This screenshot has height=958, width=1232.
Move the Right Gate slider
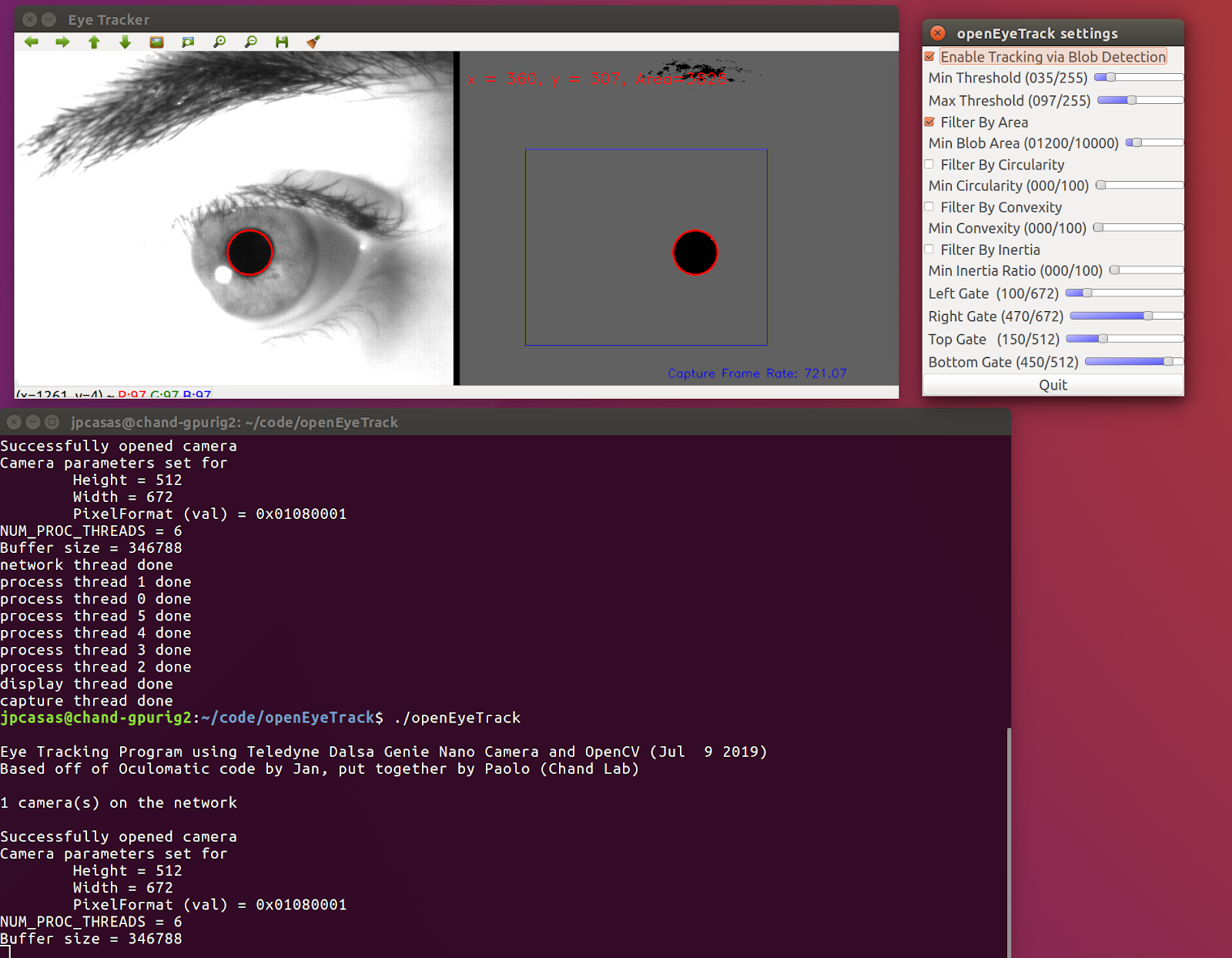[x=1148, y=316]
